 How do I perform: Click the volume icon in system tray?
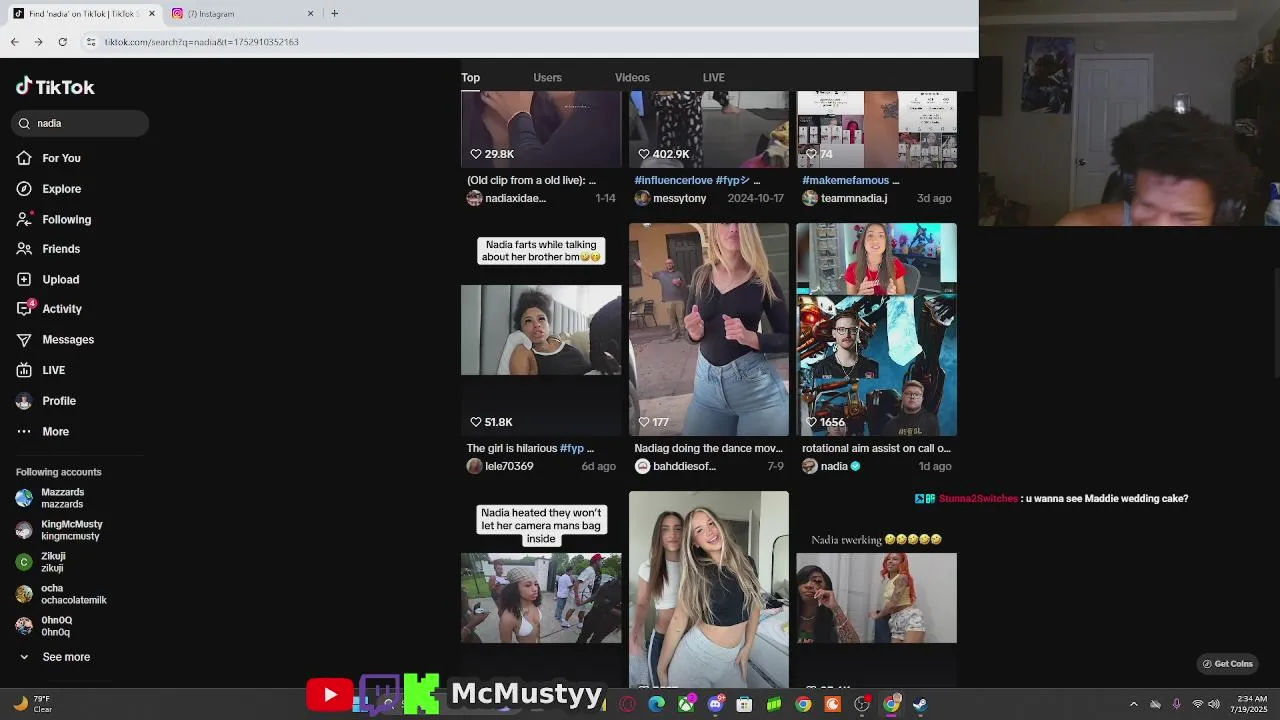[1214, 704]
